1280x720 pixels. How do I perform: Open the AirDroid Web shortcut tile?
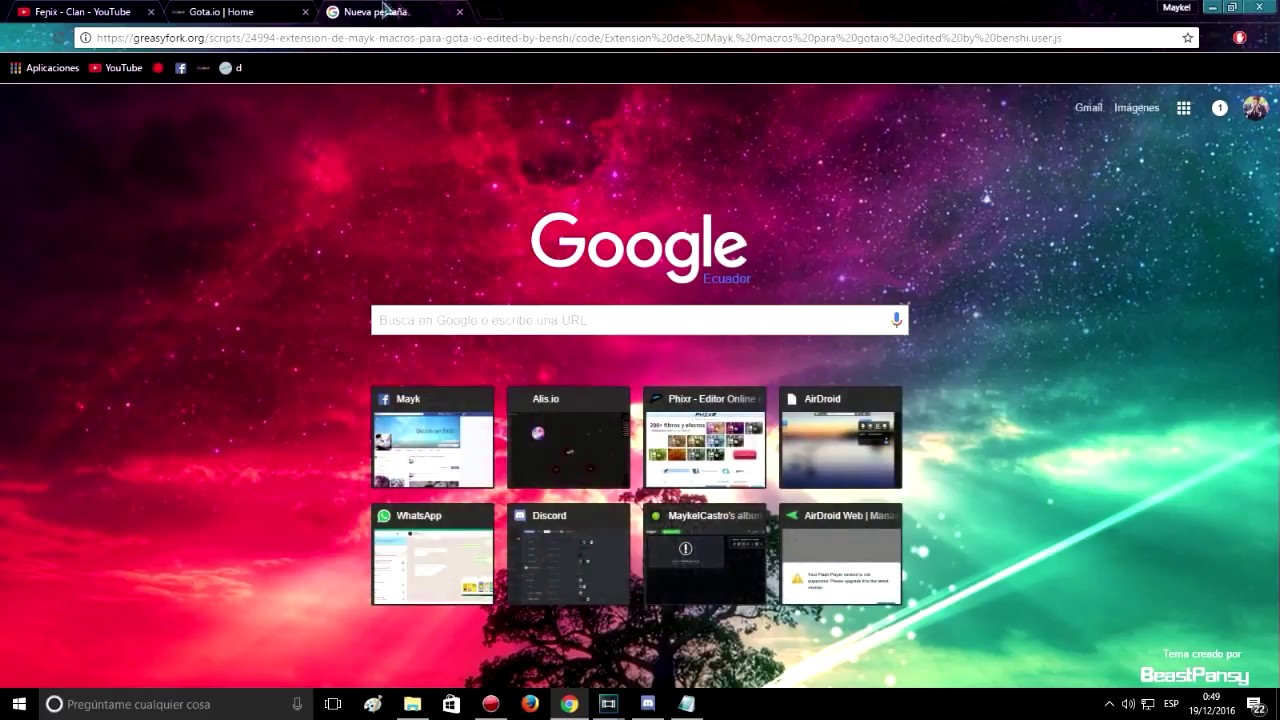(x=841, y=554)
